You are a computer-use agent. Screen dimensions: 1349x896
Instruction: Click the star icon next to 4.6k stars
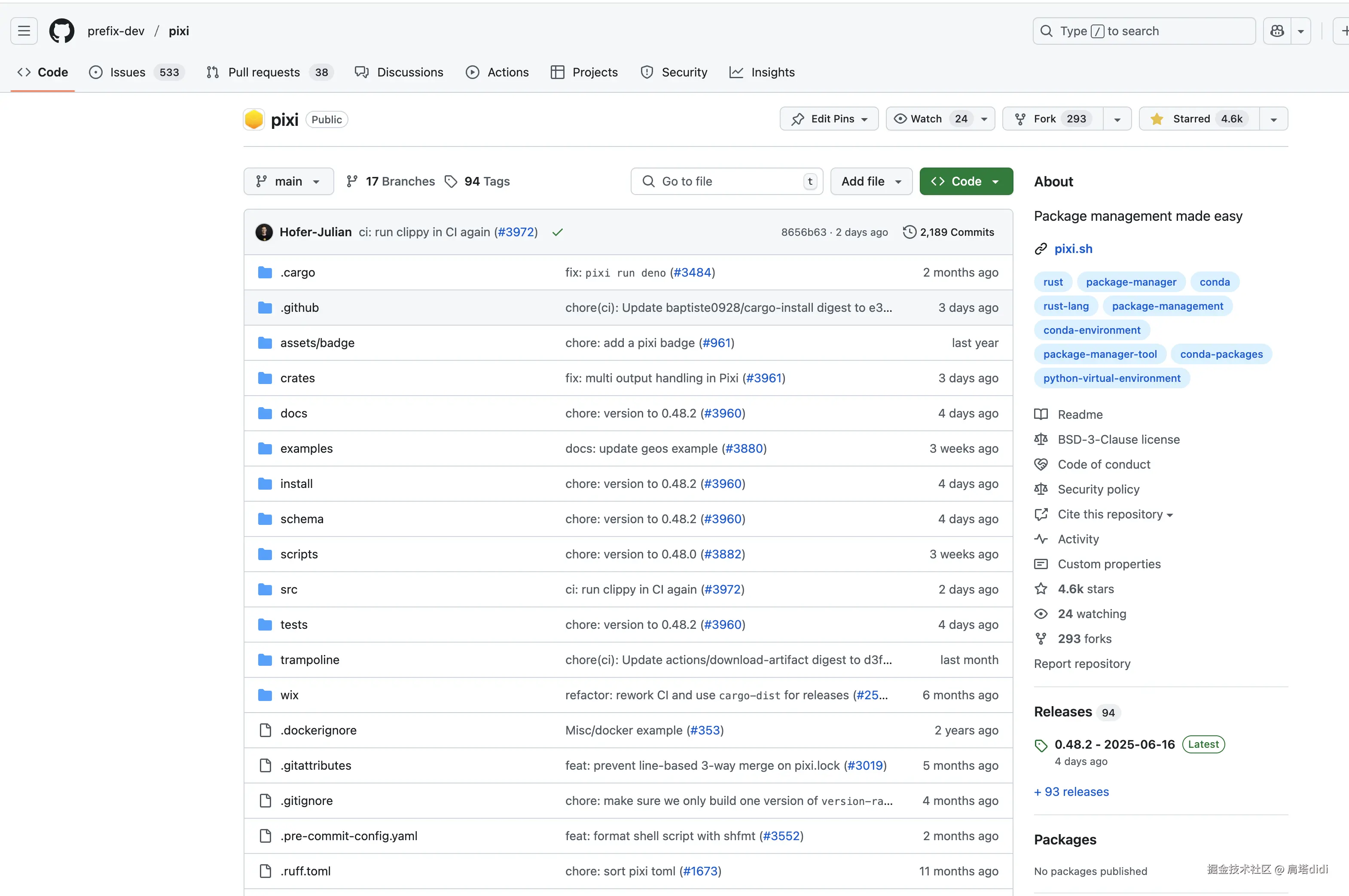[1041, 588]
